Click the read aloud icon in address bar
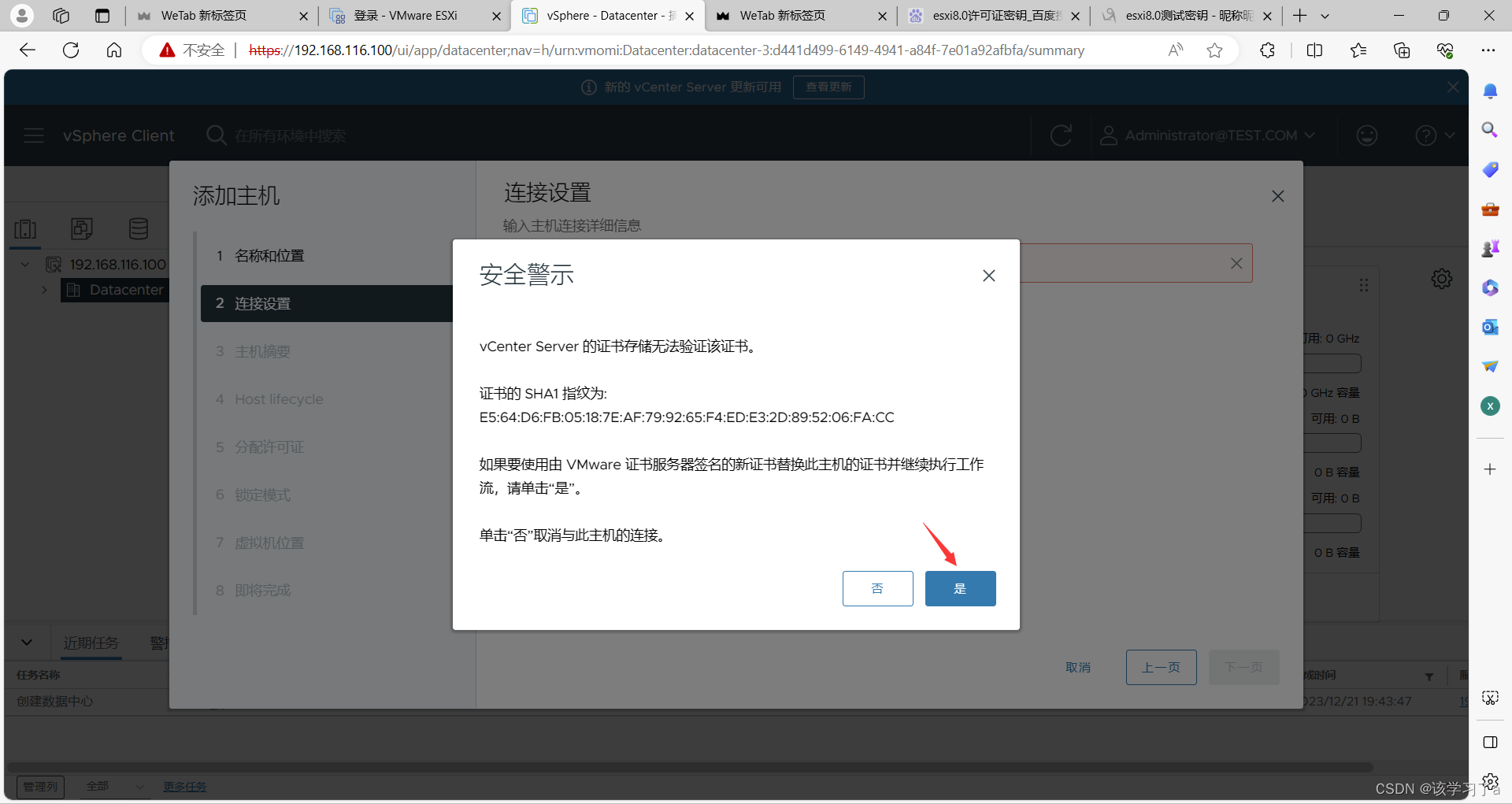1512x804 pixels. 1175,50
